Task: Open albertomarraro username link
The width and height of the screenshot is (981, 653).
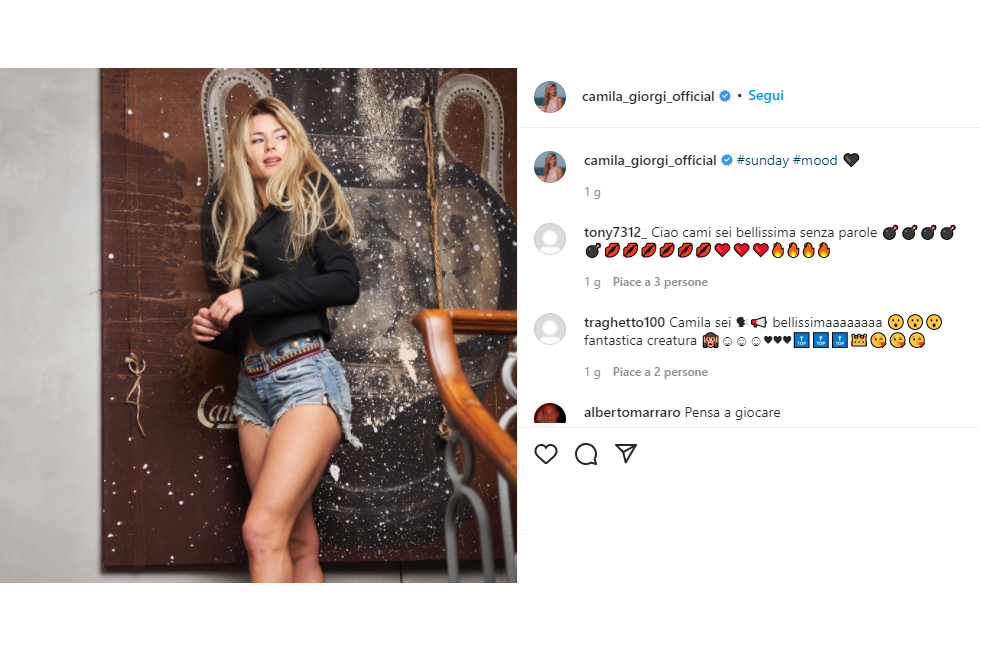Action: (x=632, y=413)
